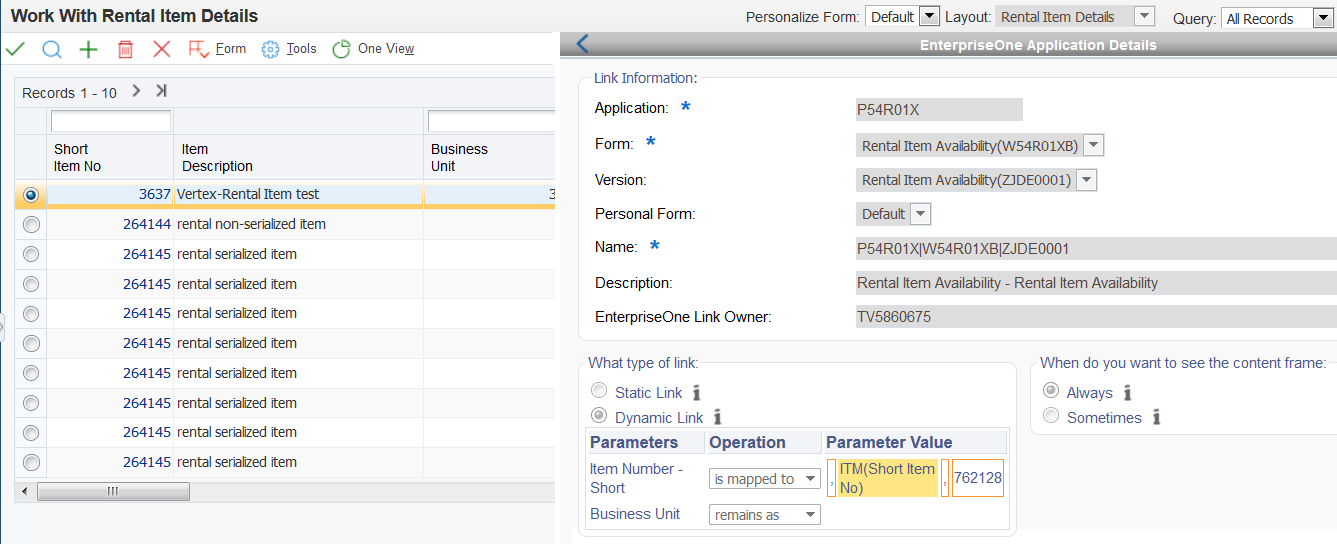This screenshot has height=544, width=1337.
Task: Select the Static Link radio button
Action: 599,392
